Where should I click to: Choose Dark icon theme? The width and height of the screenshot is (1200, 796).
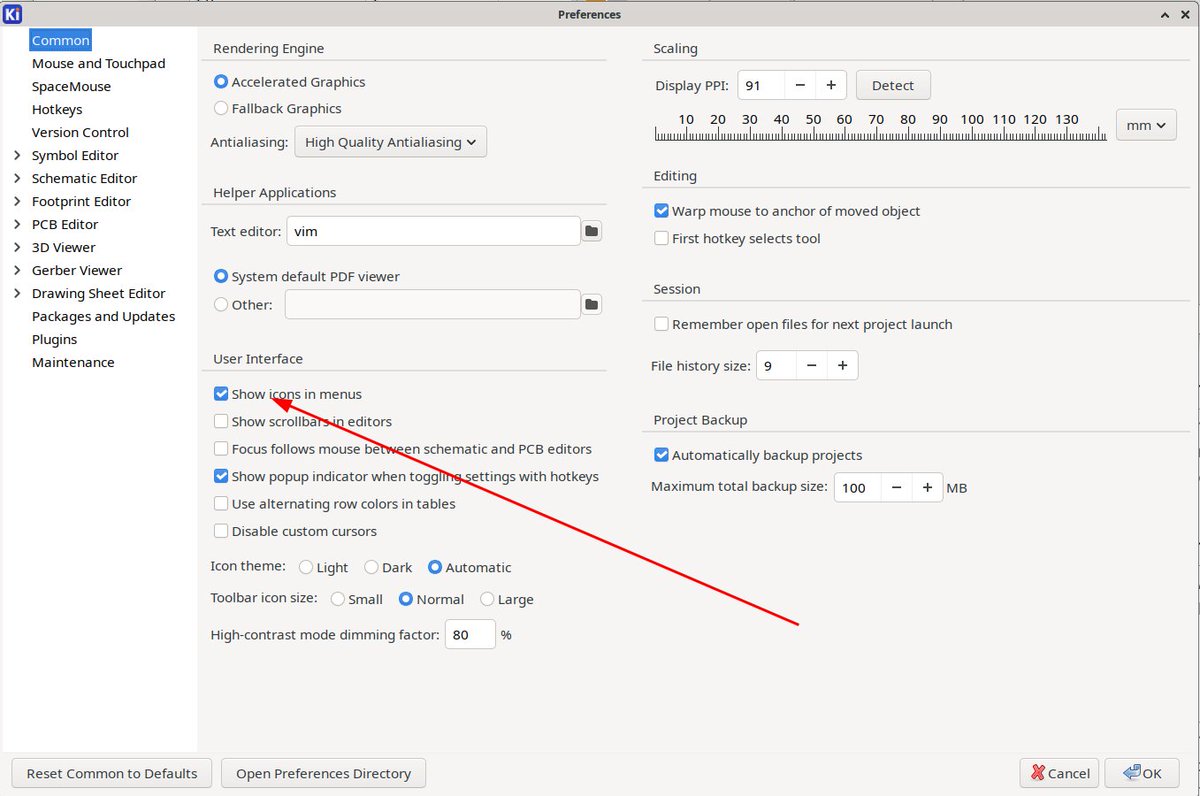[371, 567]
